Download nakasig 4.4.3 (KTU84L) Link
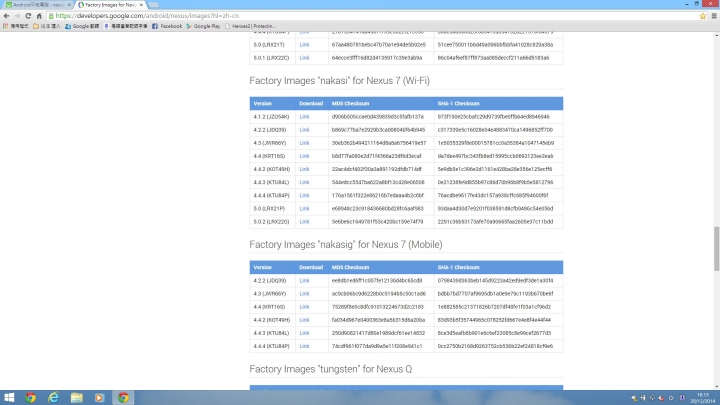Image resolution: width=720 pixels, height=405 pixels. (x=304, y=333)
